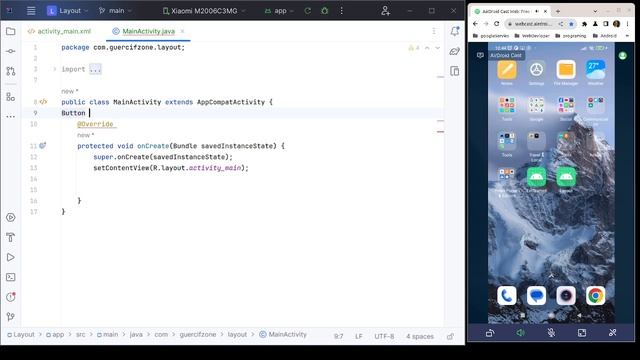Screen dimensions: 640x360
Task: Click cursor position 9:7 indicator
Action: click(x=338, y=337)
